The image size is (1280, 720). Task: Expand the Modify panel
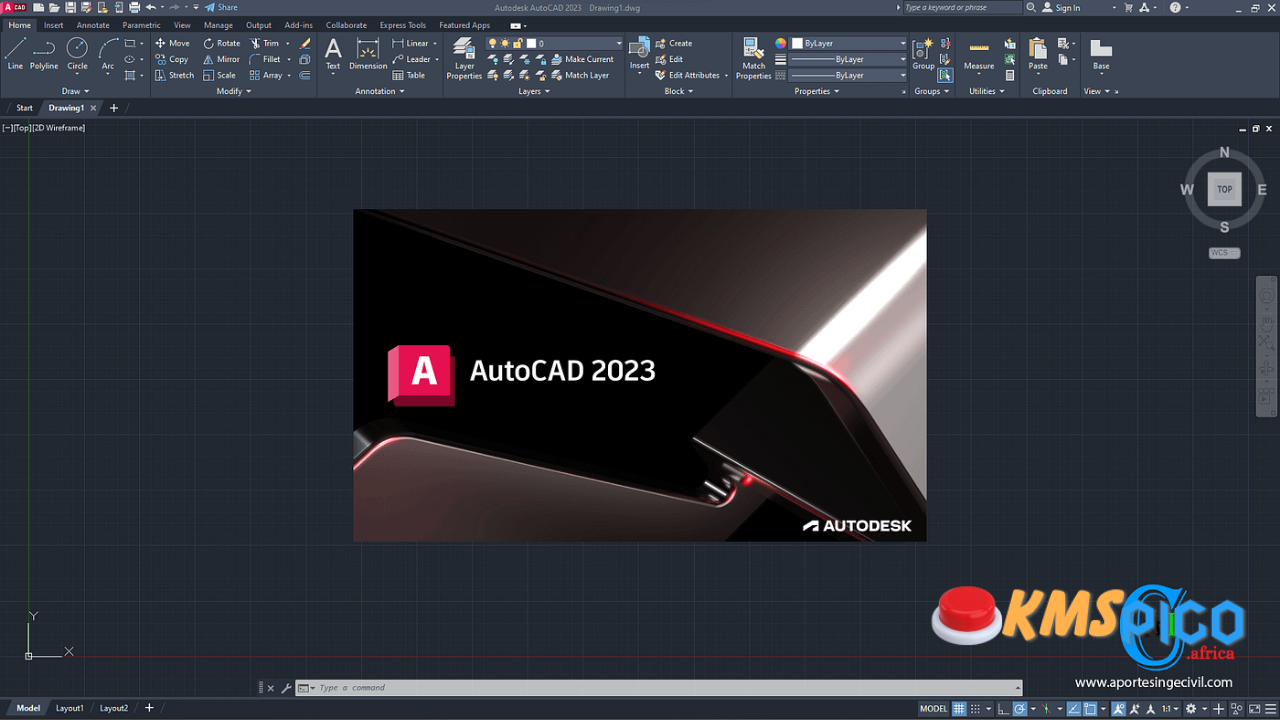pos(234,91)
